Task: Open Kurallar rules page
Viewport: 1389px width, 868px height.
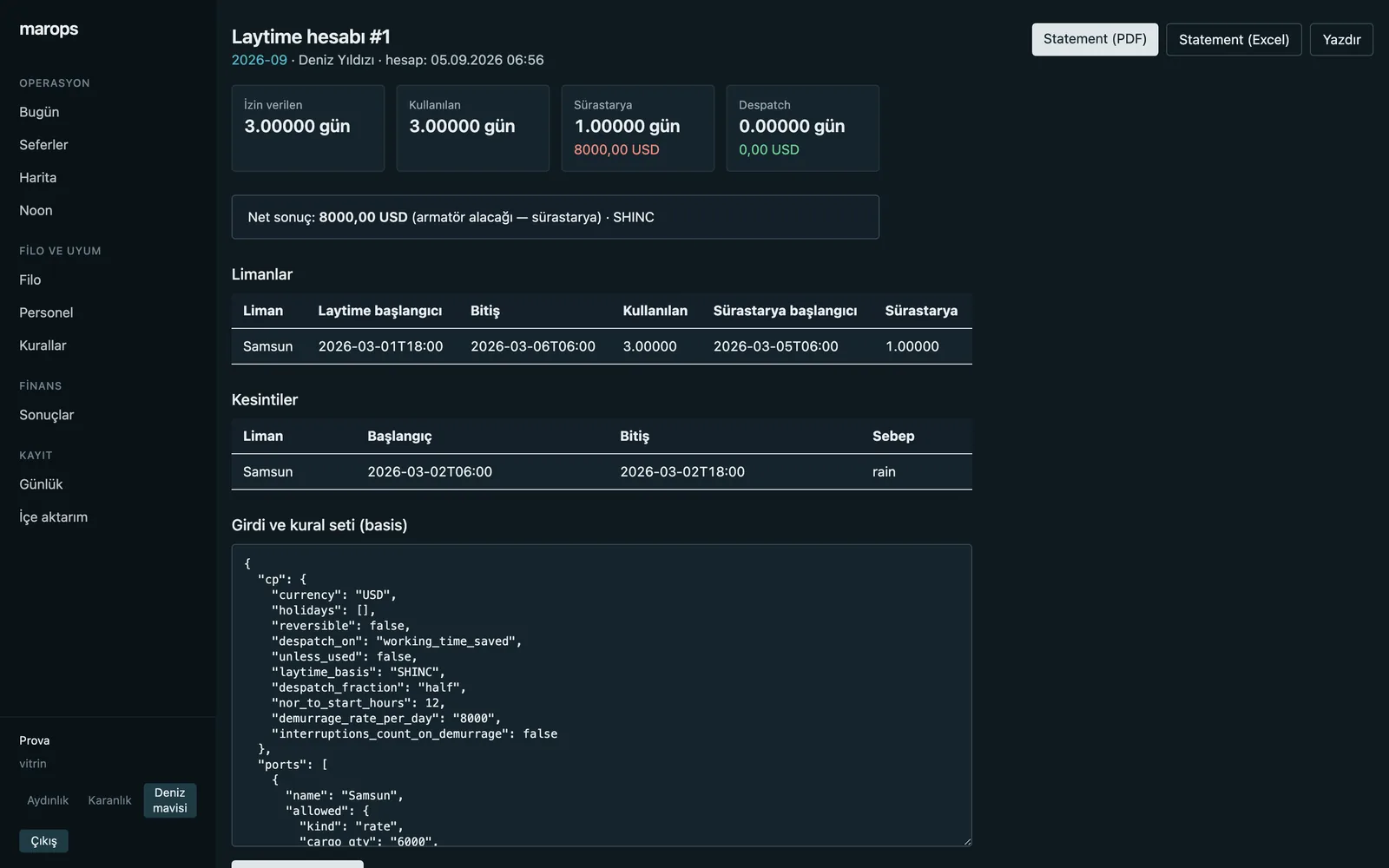Action: tap(43, 345)
